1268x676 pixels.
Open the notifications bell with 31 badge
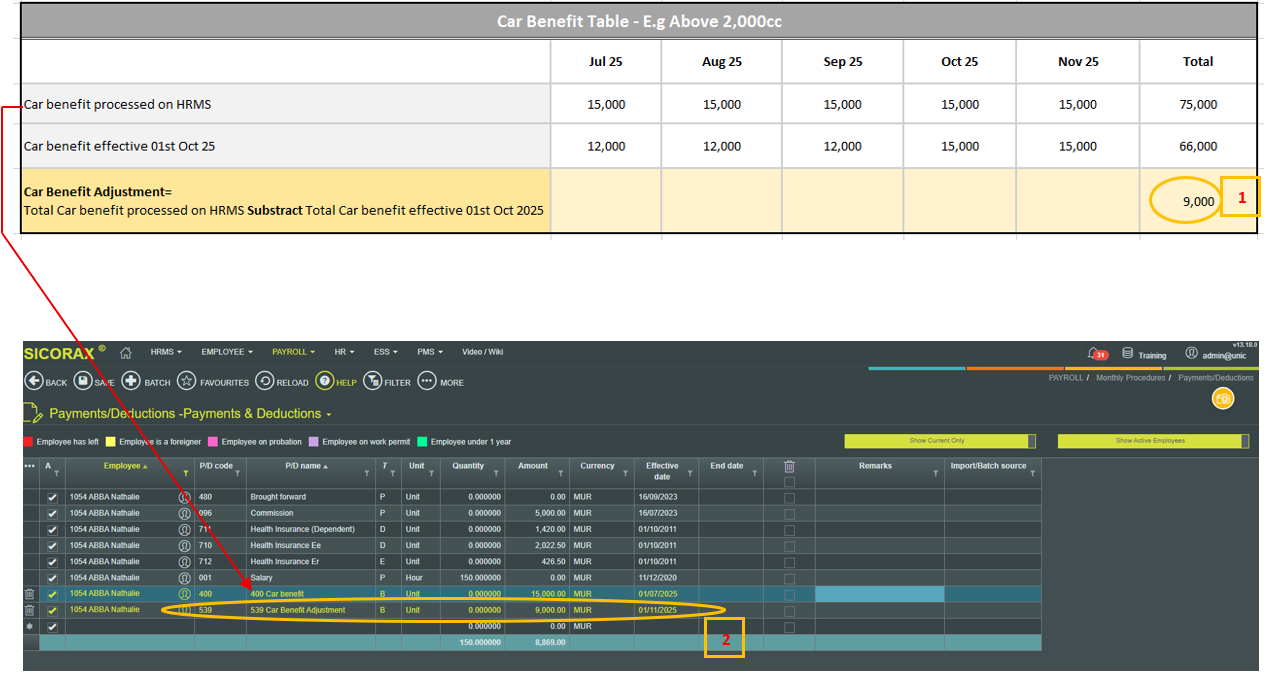(1095, 353)
